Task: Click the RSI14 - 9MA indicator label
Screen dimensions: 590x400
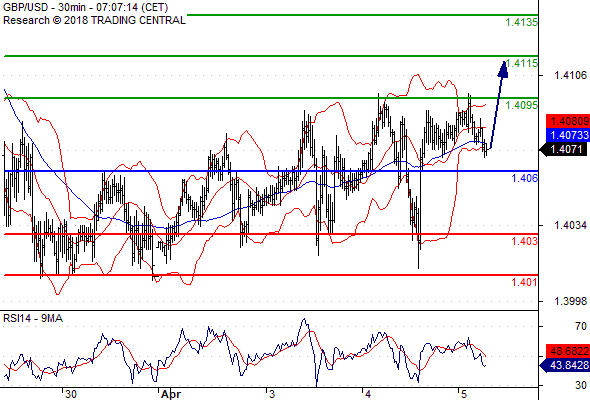Action: (33, 318)
